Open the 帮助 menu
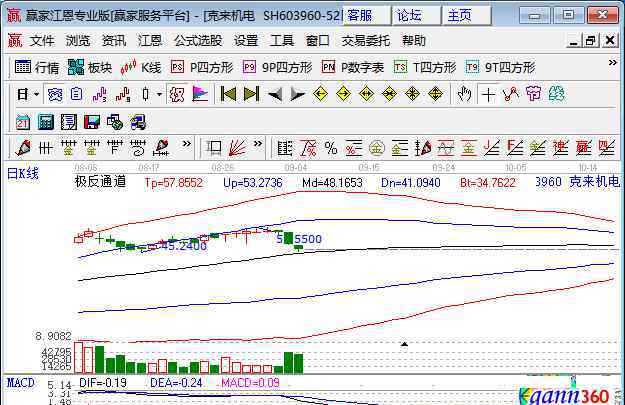 pos(414,41)
